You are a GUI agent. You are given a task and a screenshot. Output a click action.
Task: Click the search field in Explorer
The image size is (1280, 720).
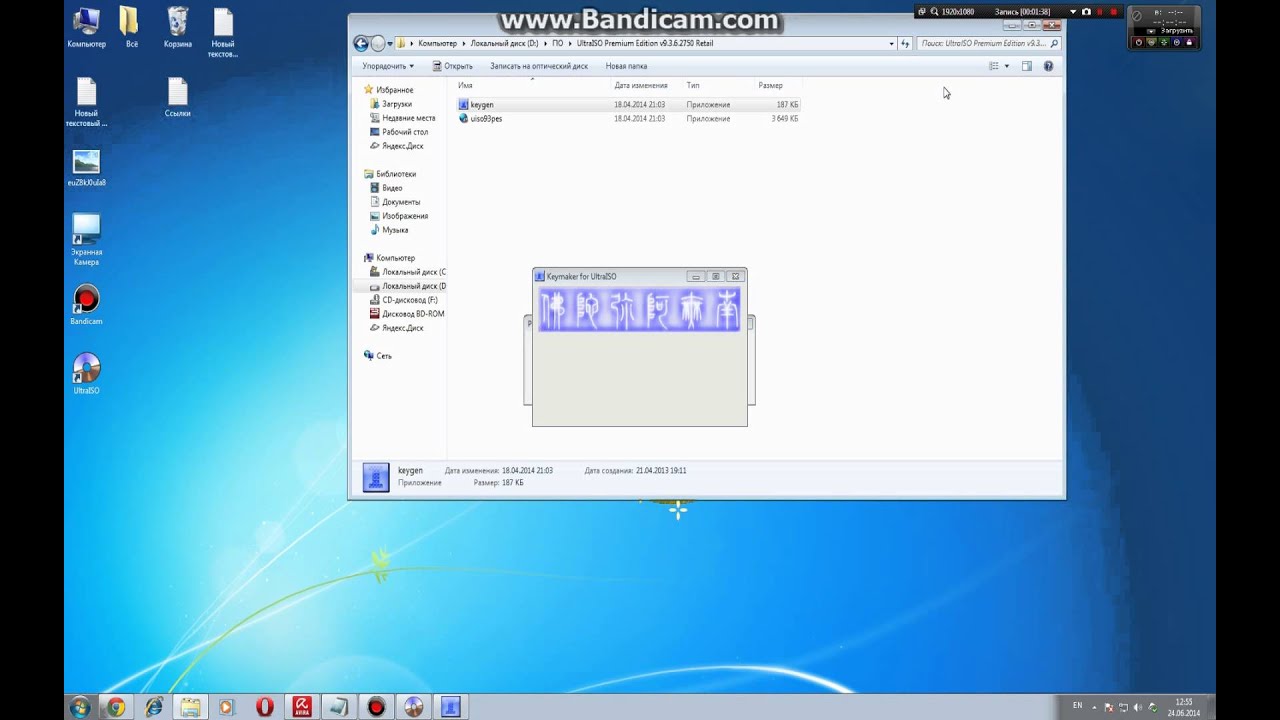(x=988, y=44)
